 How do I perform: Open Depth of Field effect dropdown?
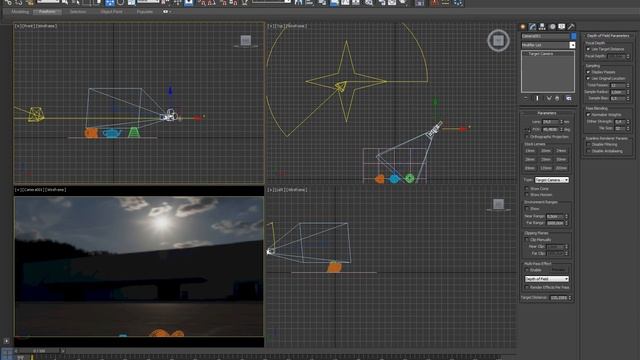(x=547, y=279)
